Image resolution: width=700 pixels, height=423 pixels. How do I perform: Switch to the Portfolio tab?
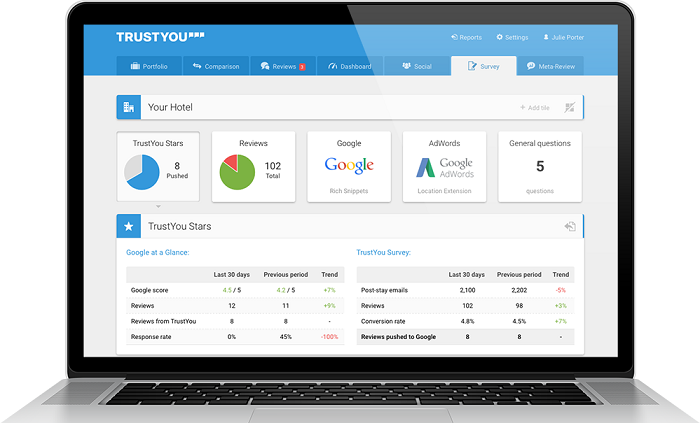coord(149,66)
